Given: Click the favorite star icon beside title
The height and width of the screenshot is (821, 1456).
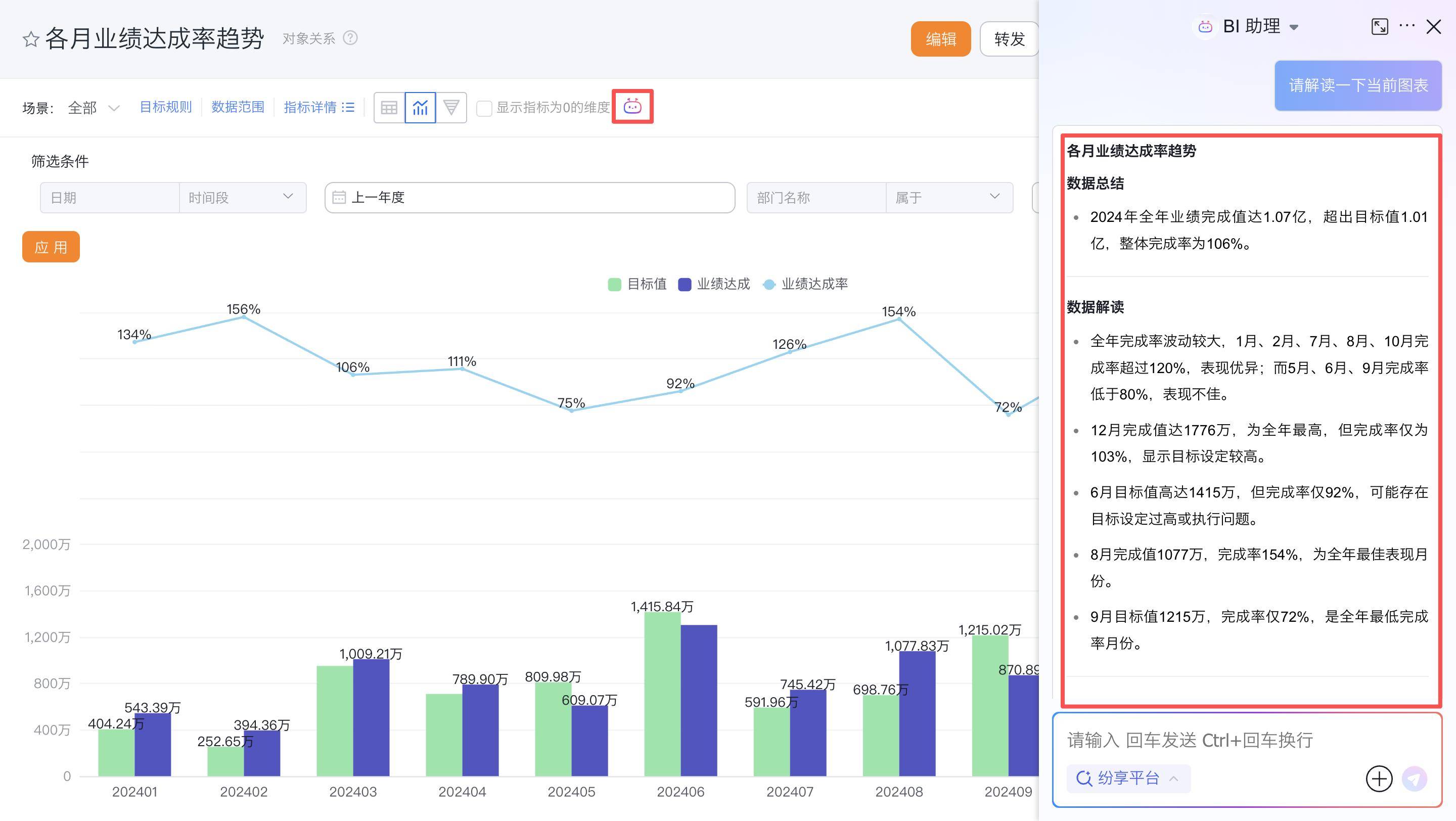Looking at the screenshot, I should 30,39.
